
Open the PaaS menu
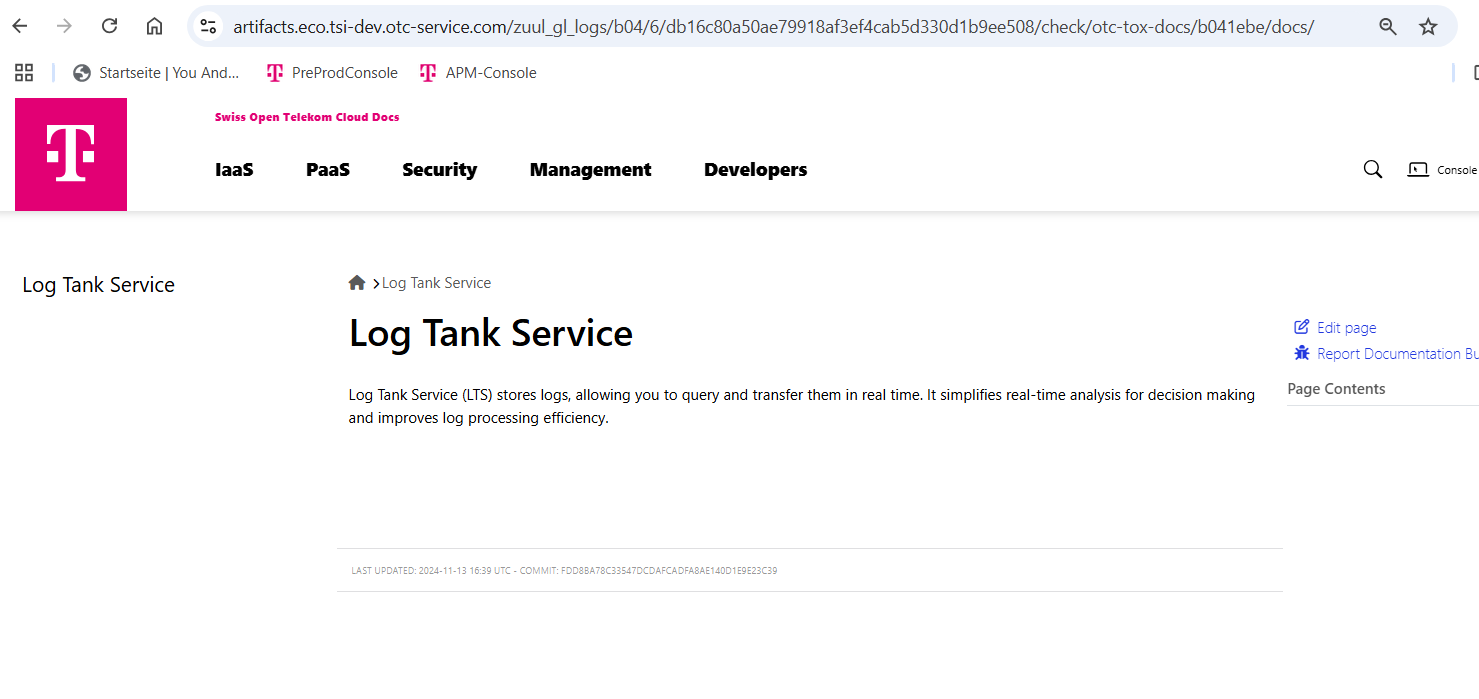coord(328,170)
